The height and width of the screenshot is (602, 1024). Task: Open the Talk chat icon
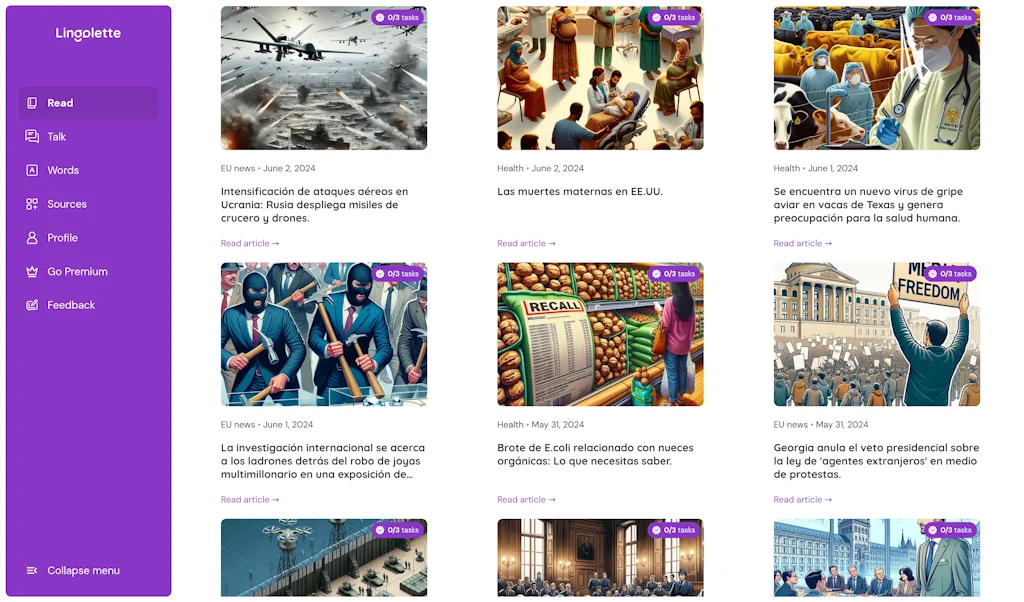pyautogui.click(x=31, y=136)
